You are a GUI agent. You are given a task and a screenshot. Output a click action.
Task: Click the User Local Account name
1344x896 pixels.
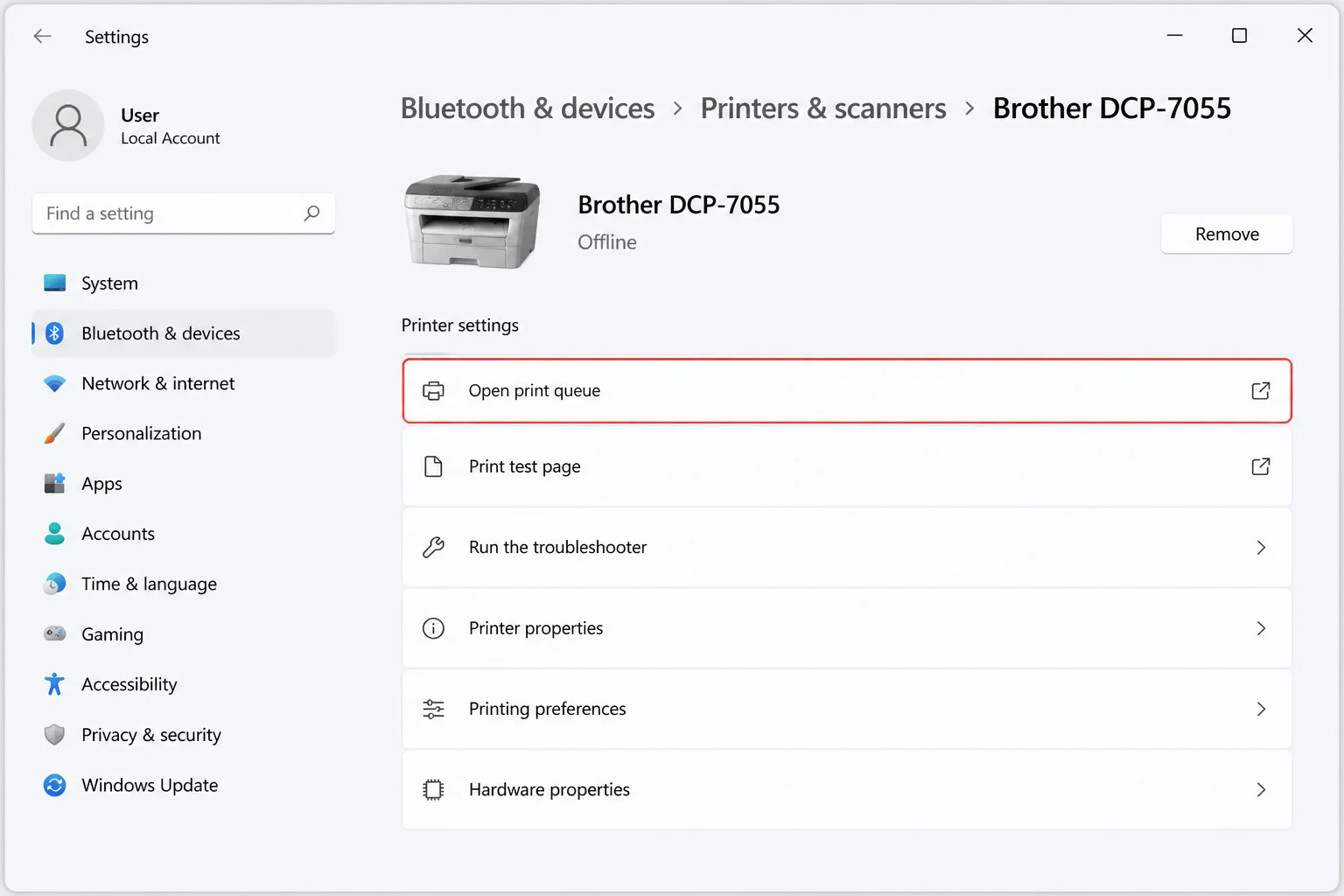[170, 126]
